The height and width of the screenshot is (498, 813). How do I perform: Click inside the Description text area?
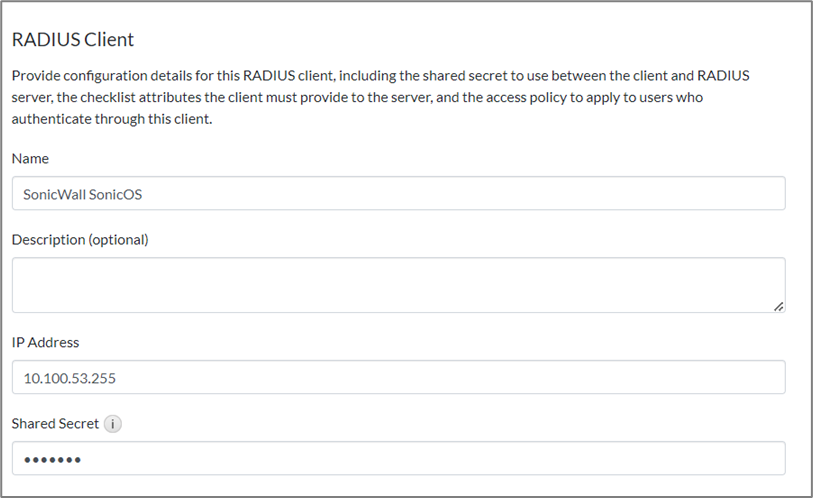[398, 285]
